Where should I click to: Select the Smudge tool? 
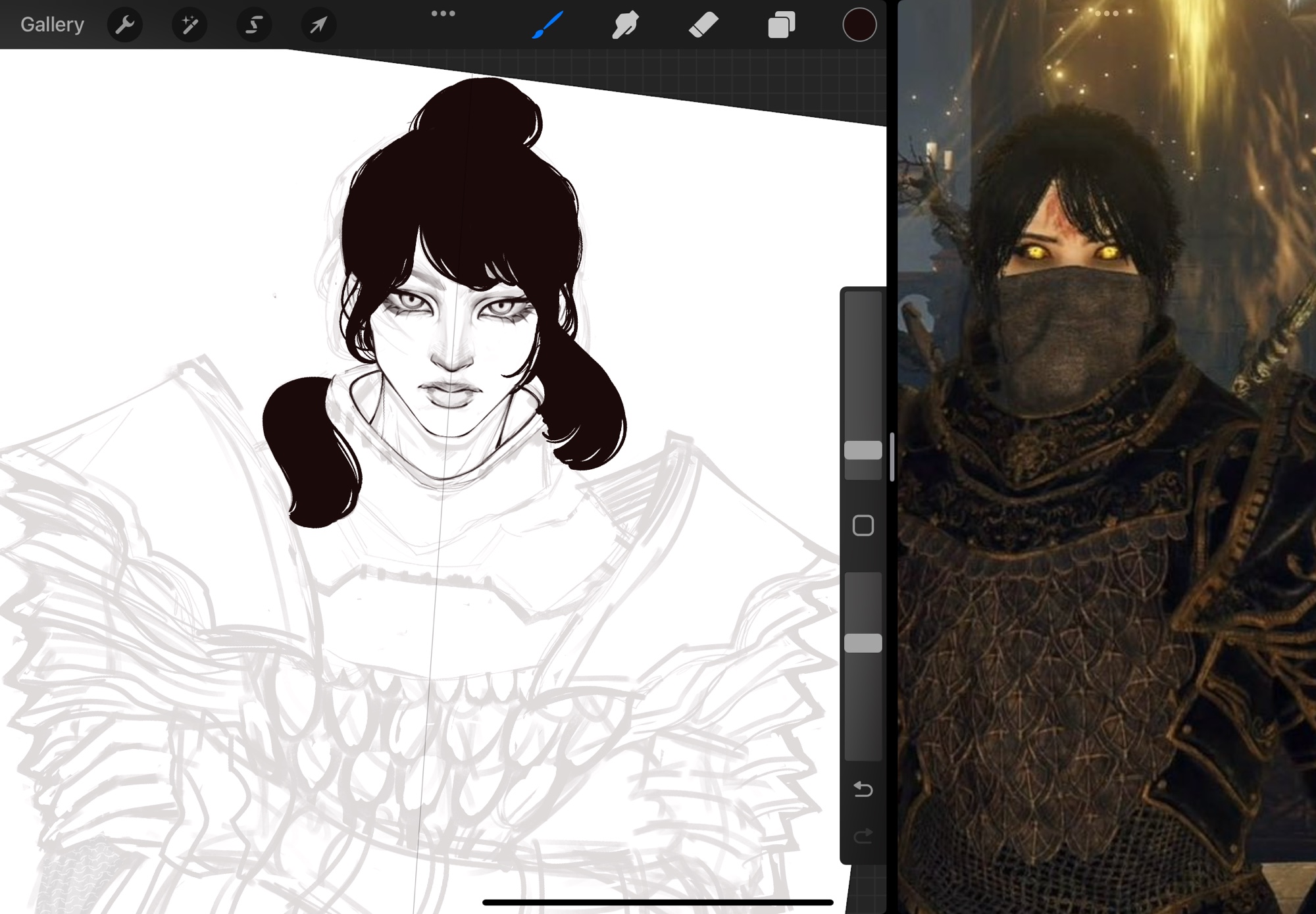point(625,25)
